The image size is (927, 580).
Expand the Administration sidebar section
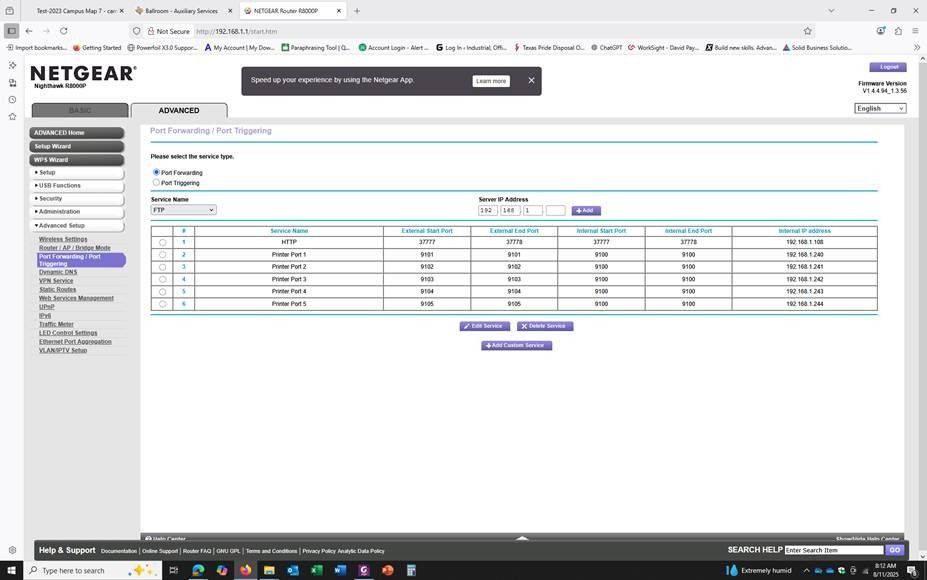pyautogui.click(x=77, y=212)
